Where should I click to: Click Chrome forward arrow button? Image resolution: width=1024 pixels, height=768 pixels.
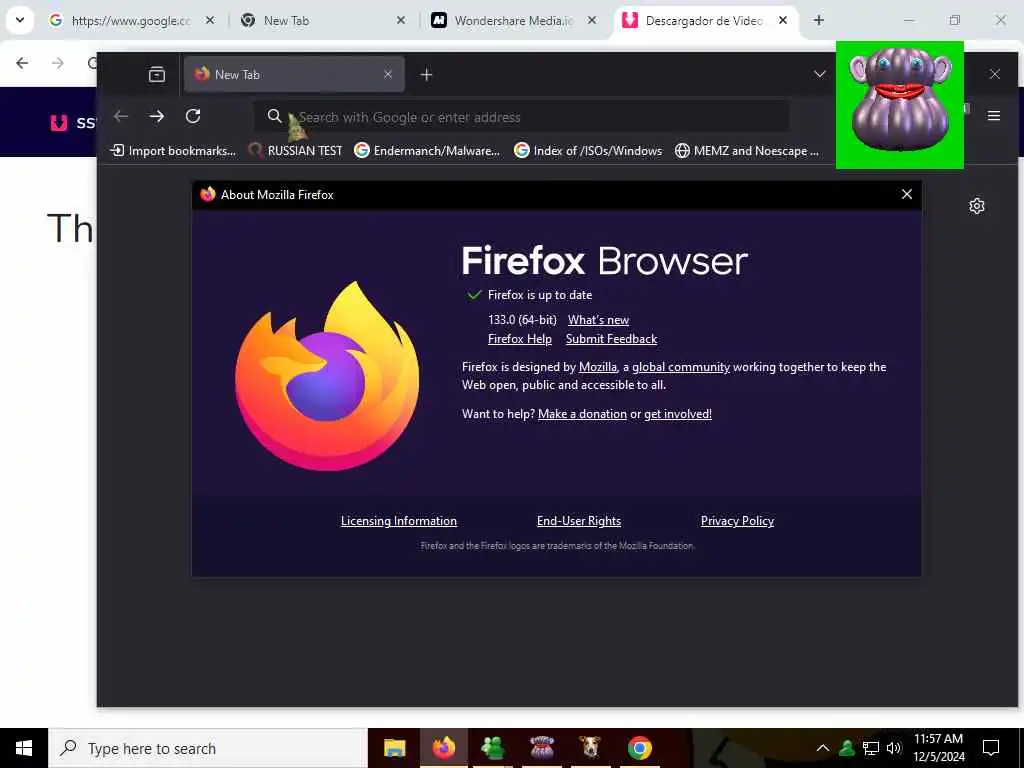click(58, 63)
